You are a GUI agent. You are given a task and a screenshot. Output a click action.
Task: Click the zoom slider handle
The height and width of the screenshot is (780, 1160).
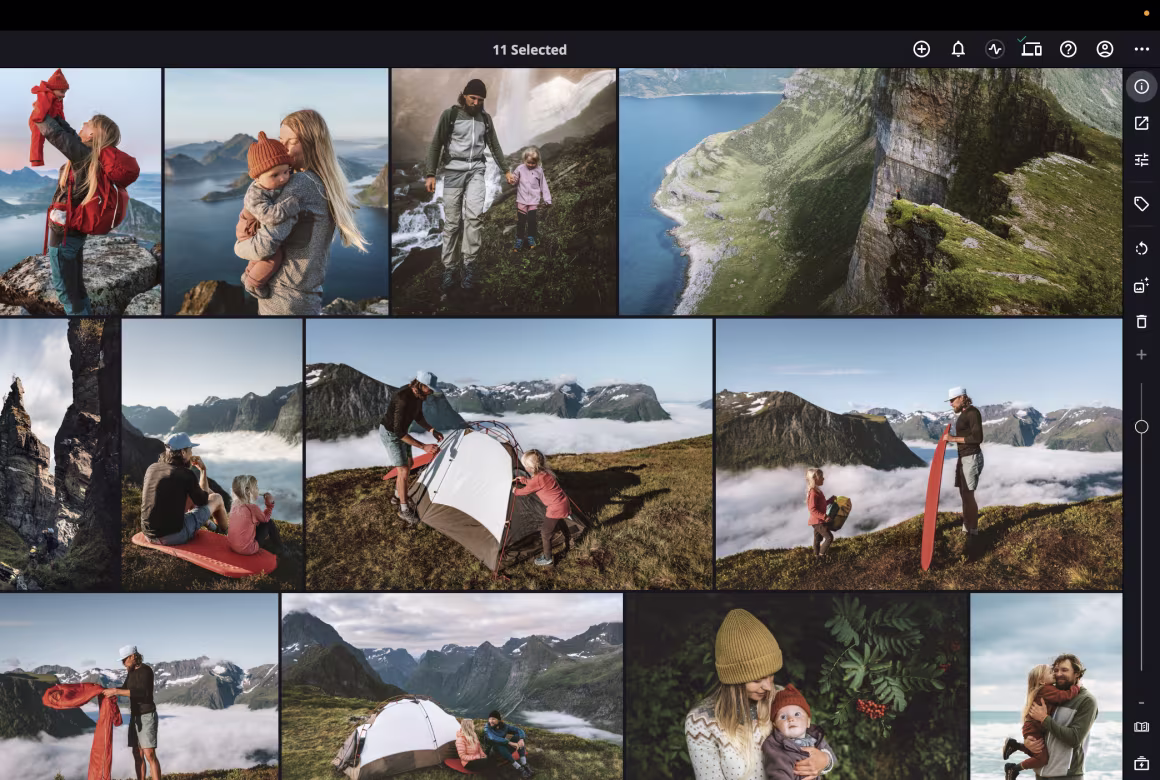click(x=1141, y=427)
